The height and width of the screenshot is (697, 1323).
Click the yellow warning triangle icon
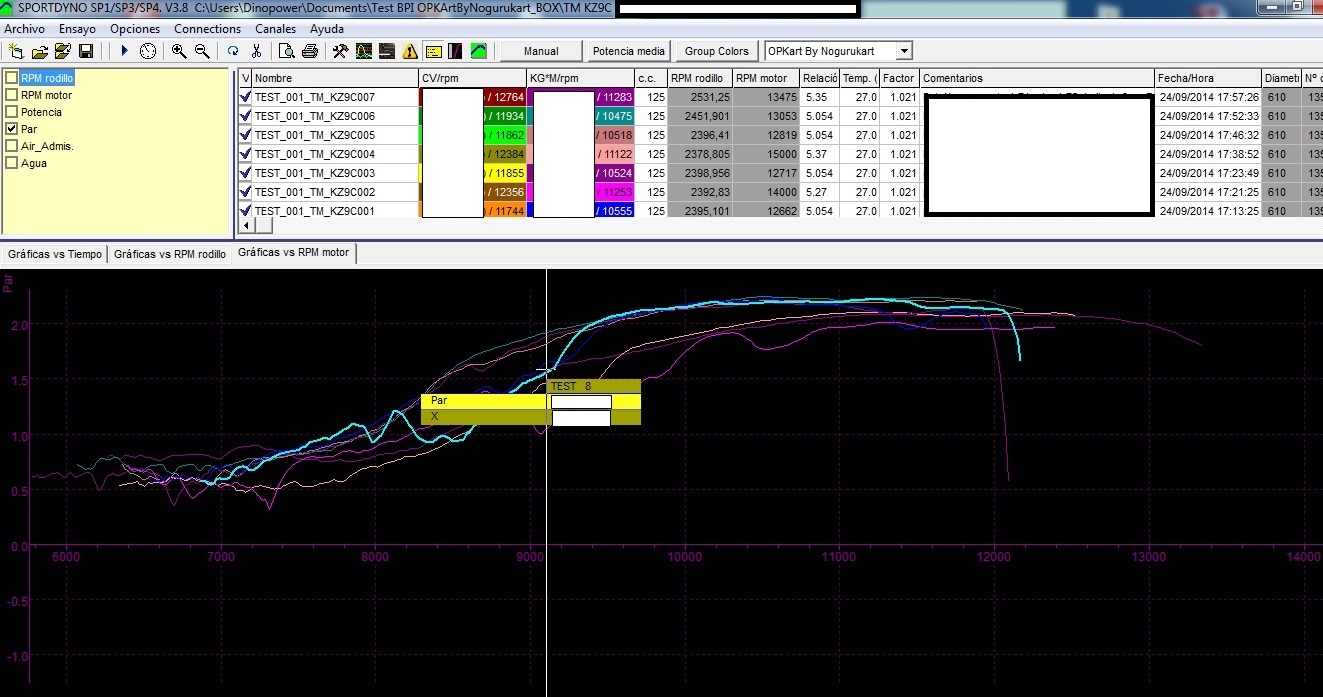coord(410,51)
